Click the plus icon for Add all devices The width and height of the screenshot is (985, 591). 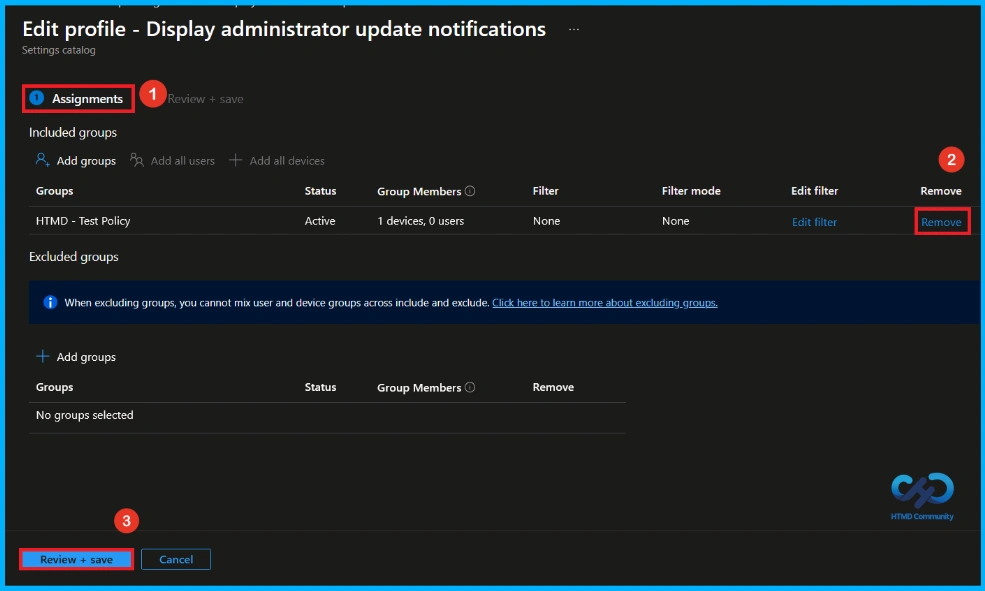point(235,160)
